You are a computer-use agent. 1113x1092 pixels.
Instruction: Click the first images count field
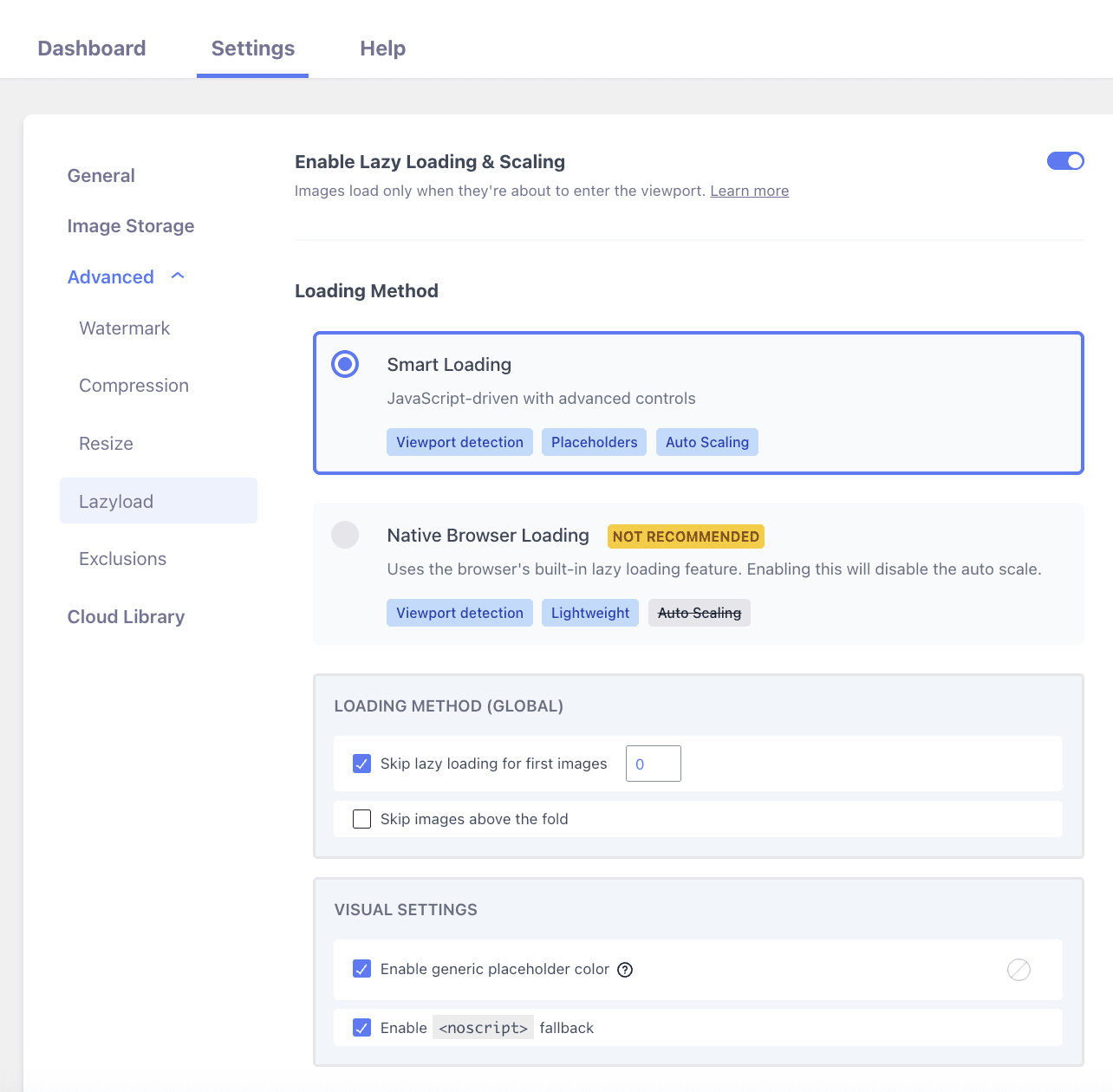click(653, 764)
